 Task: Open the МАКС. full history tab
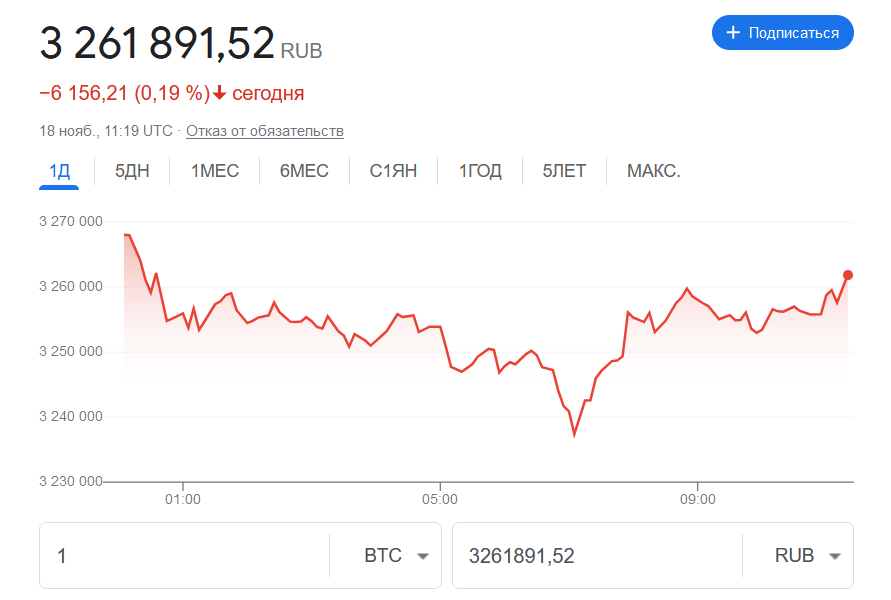click(x=653, y=171)
